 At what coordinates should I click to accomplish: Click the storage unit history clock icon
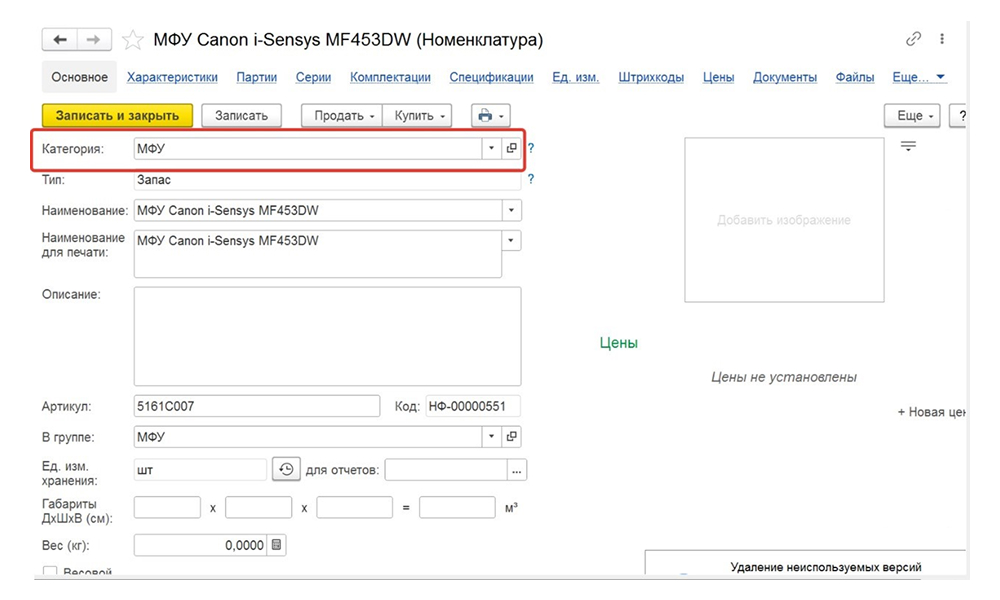coord(286,469)
